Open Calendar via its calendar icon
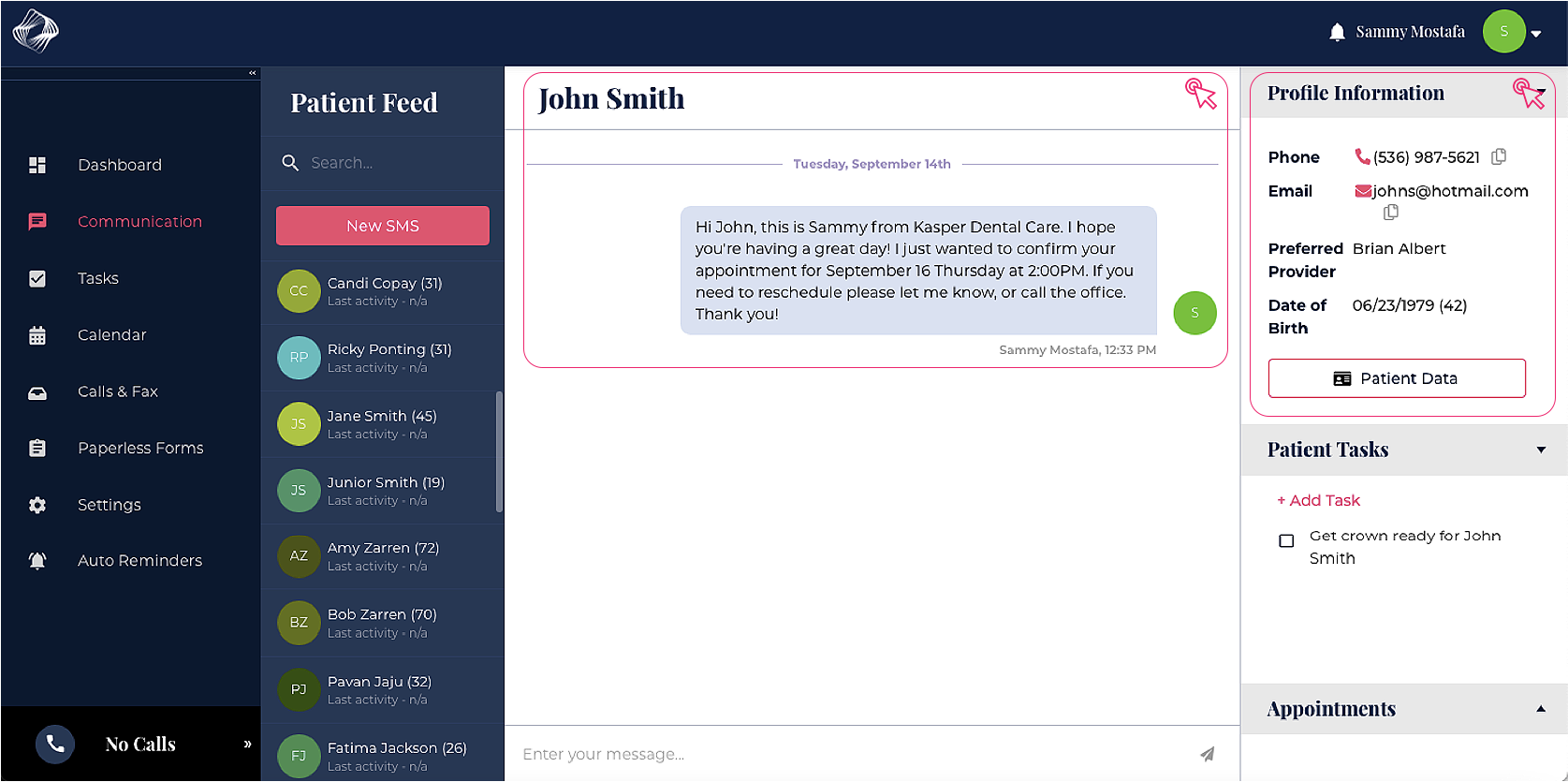Screen dimensions: 1568x782 coord(37,335)
